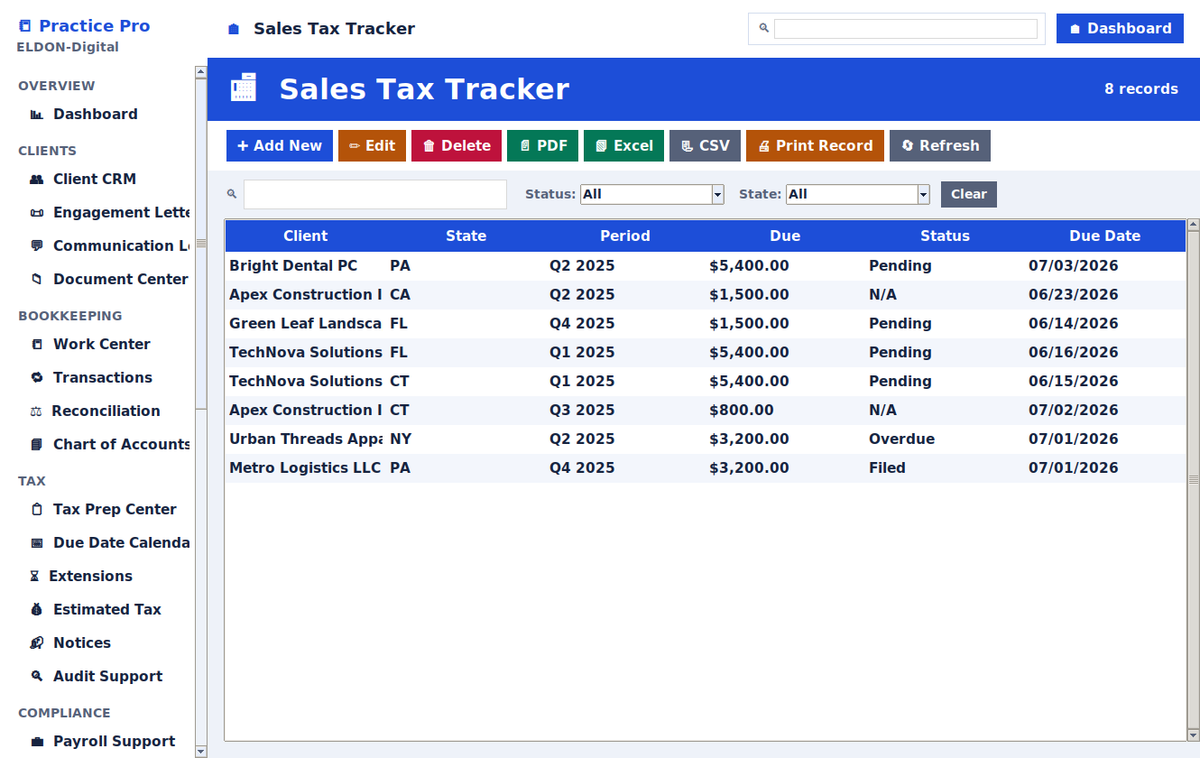This screenshot has width=1200, height=758.
Task: Open Client CRM sidebar icon
Action: (x=37, y=180)
